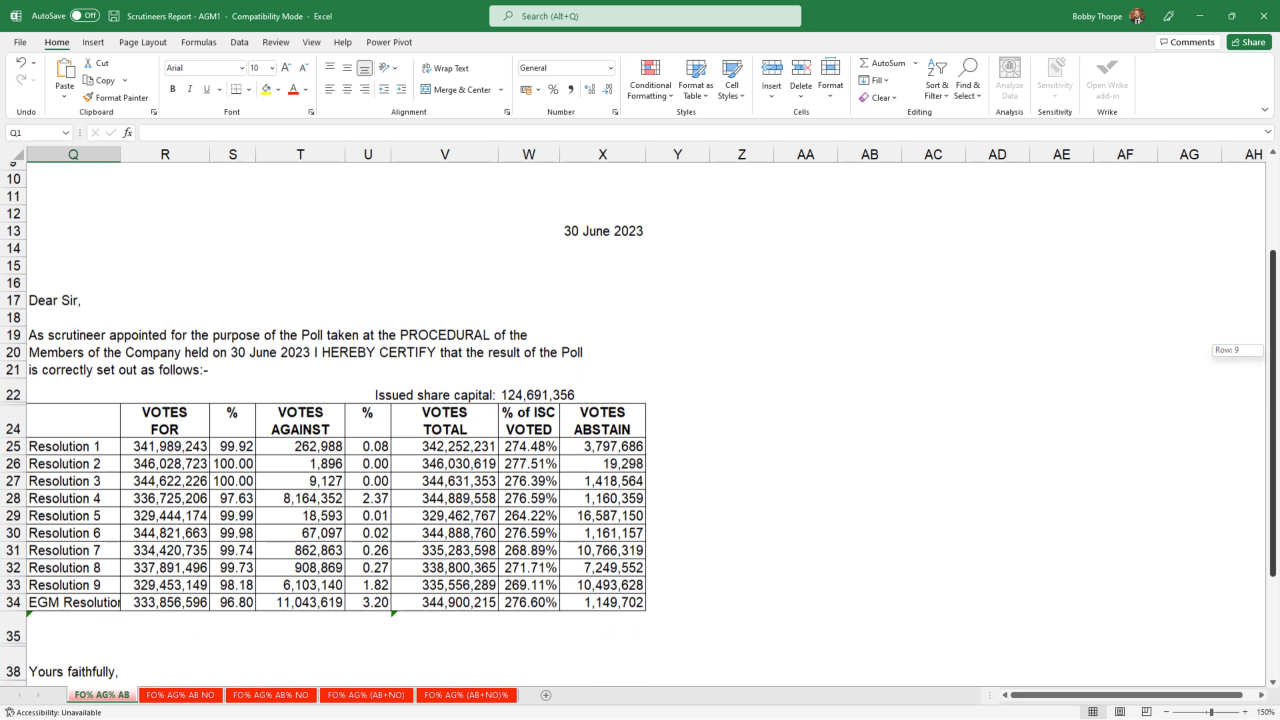
Task: Switch to the Formulas ribbon tab
Action: coord(199,42)
